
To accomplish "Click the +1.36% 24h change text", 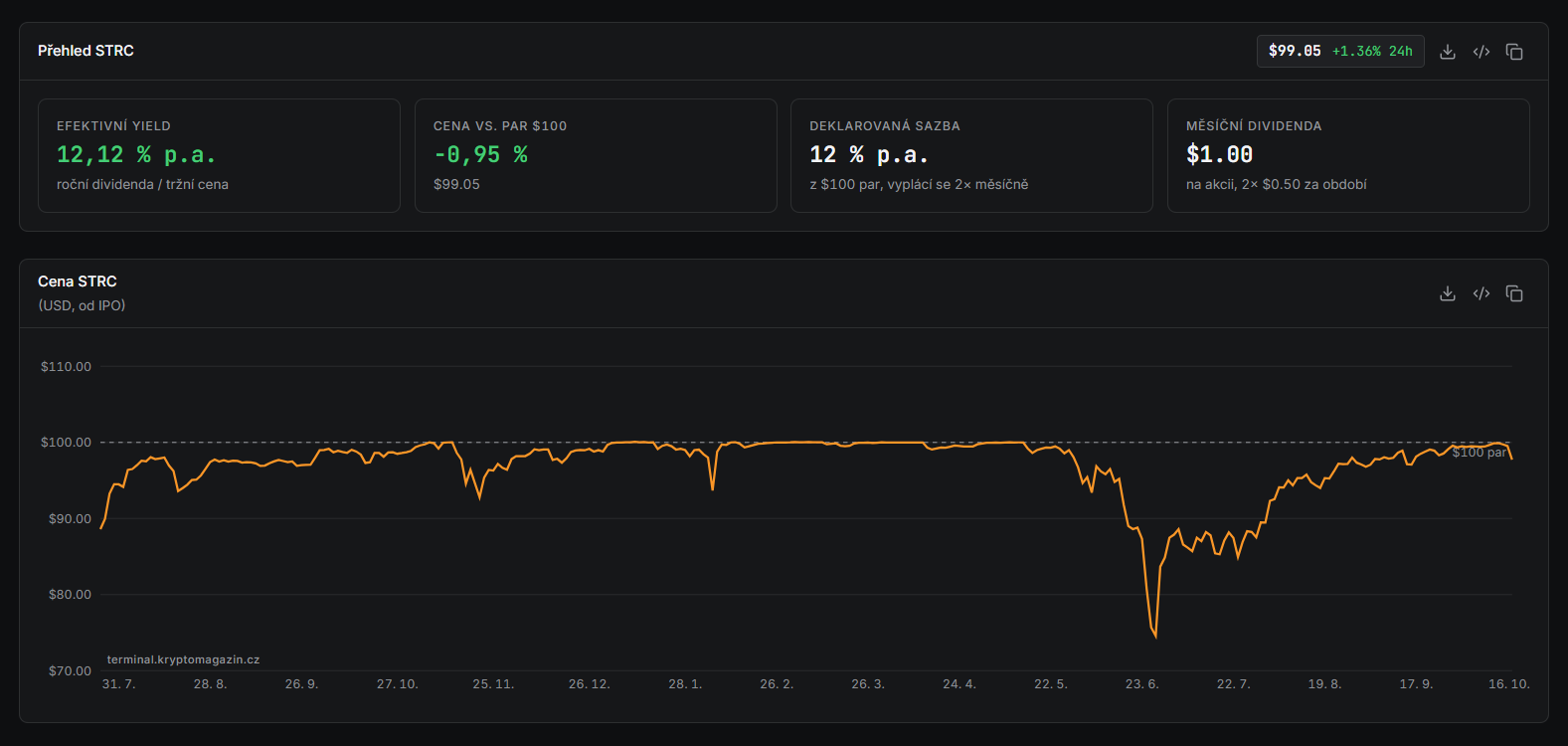I will click(1372, 51).
